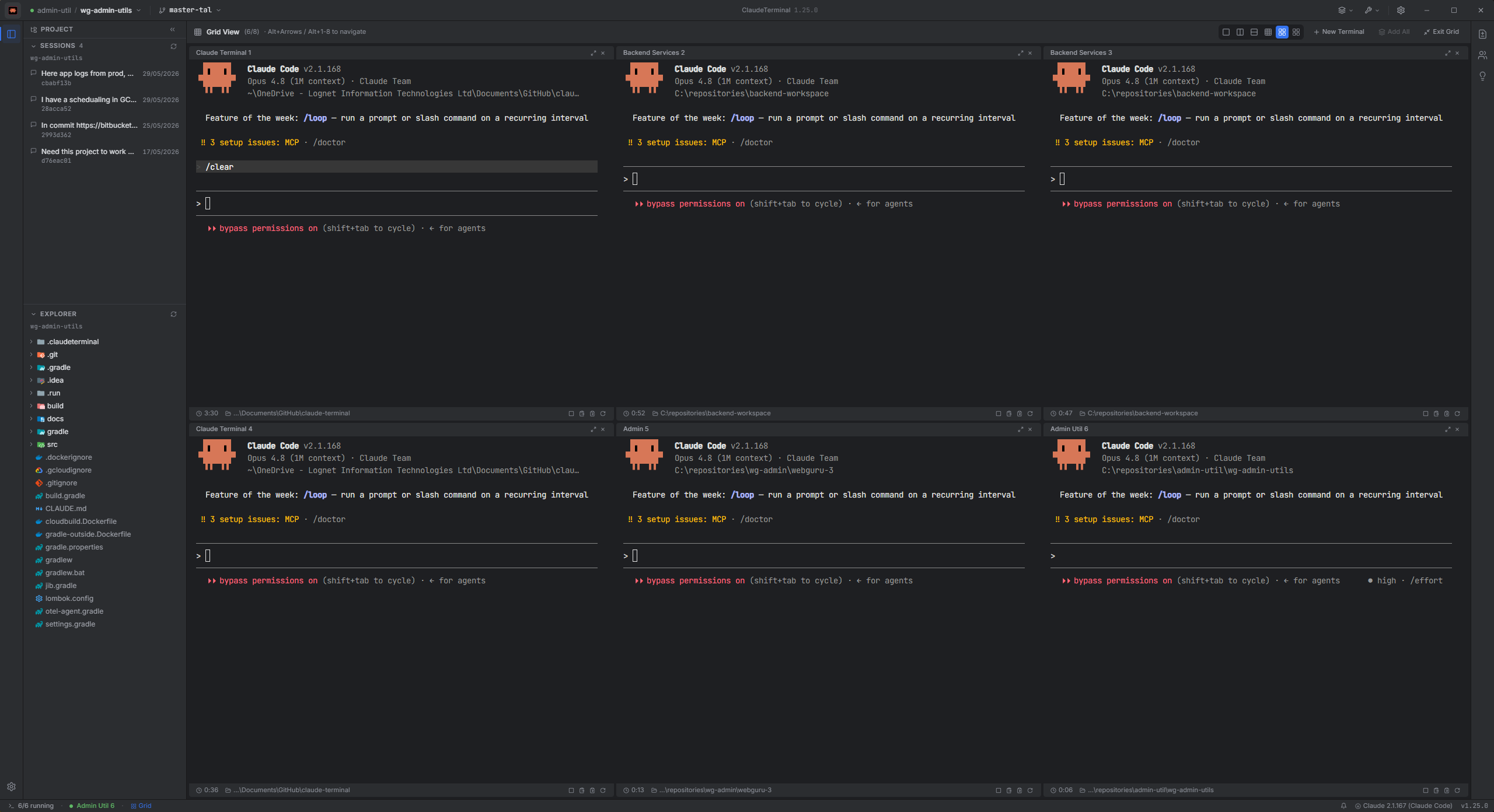Open the wg-admin-utils project dropdown
Screen dimensions: 1494x812
click(111, 10)
